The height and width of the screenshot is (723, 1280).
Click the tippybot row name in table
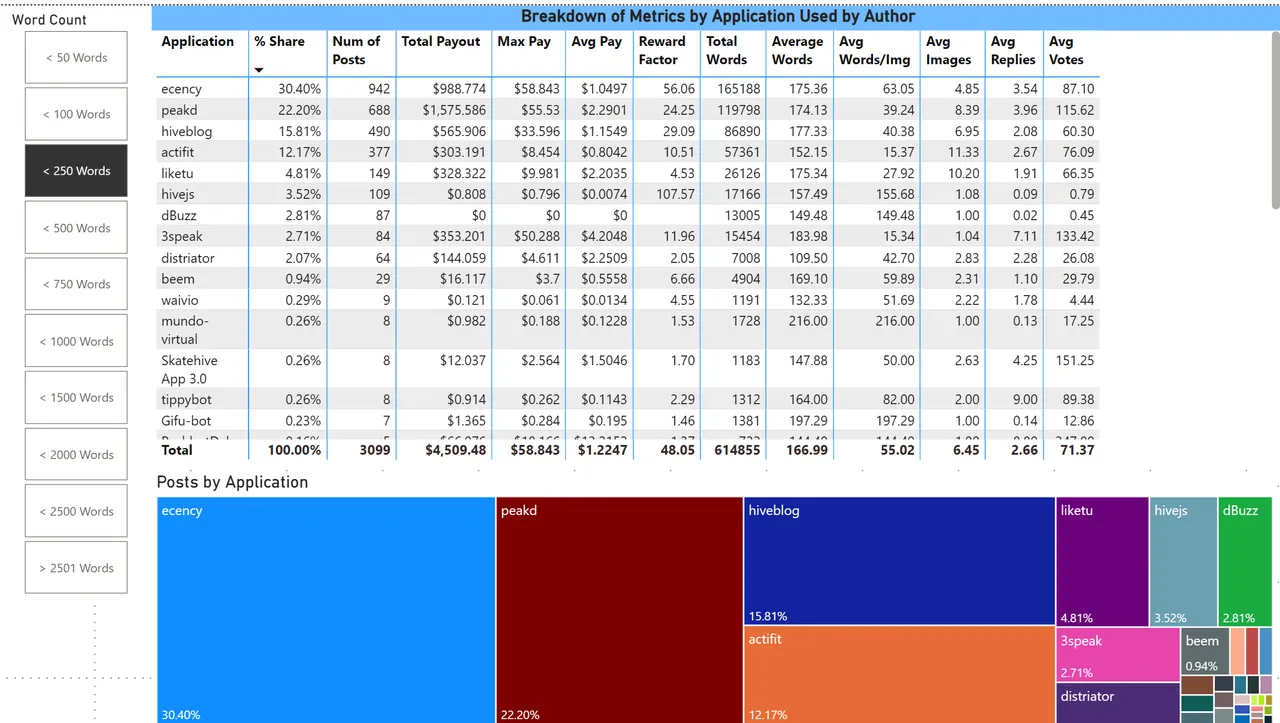(186, 400)
